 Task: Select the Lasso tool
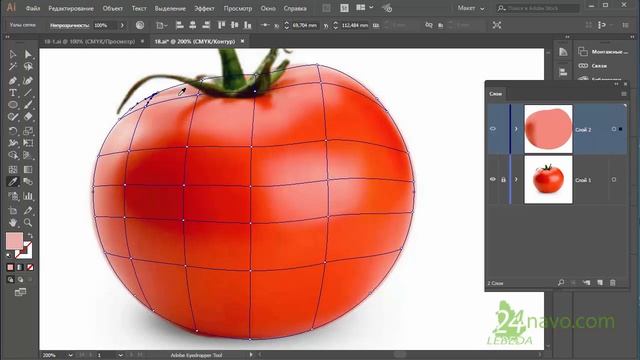(x=28, y=67)
